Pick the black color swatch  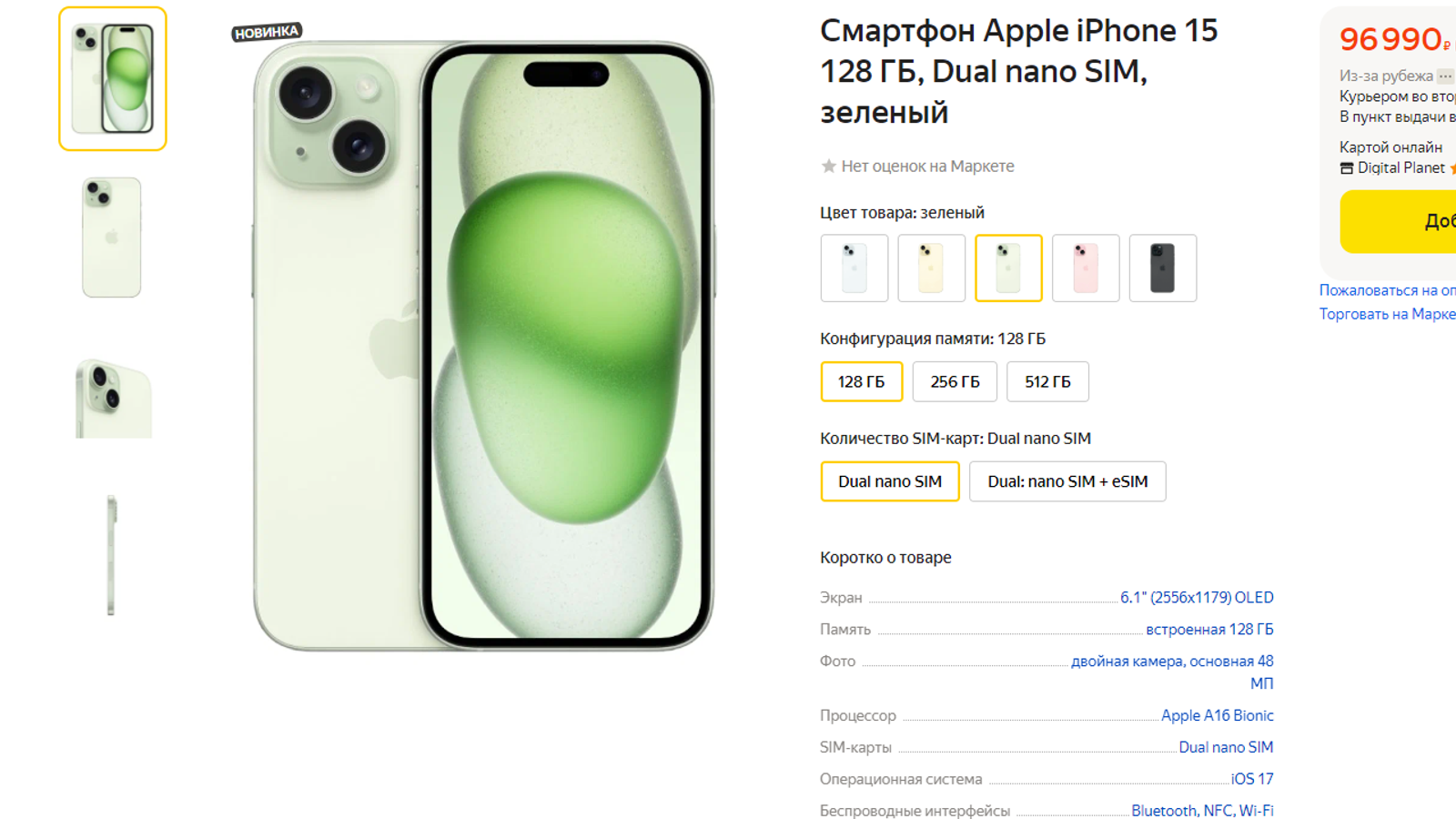pyautogui.click(x=1163, y=268)
